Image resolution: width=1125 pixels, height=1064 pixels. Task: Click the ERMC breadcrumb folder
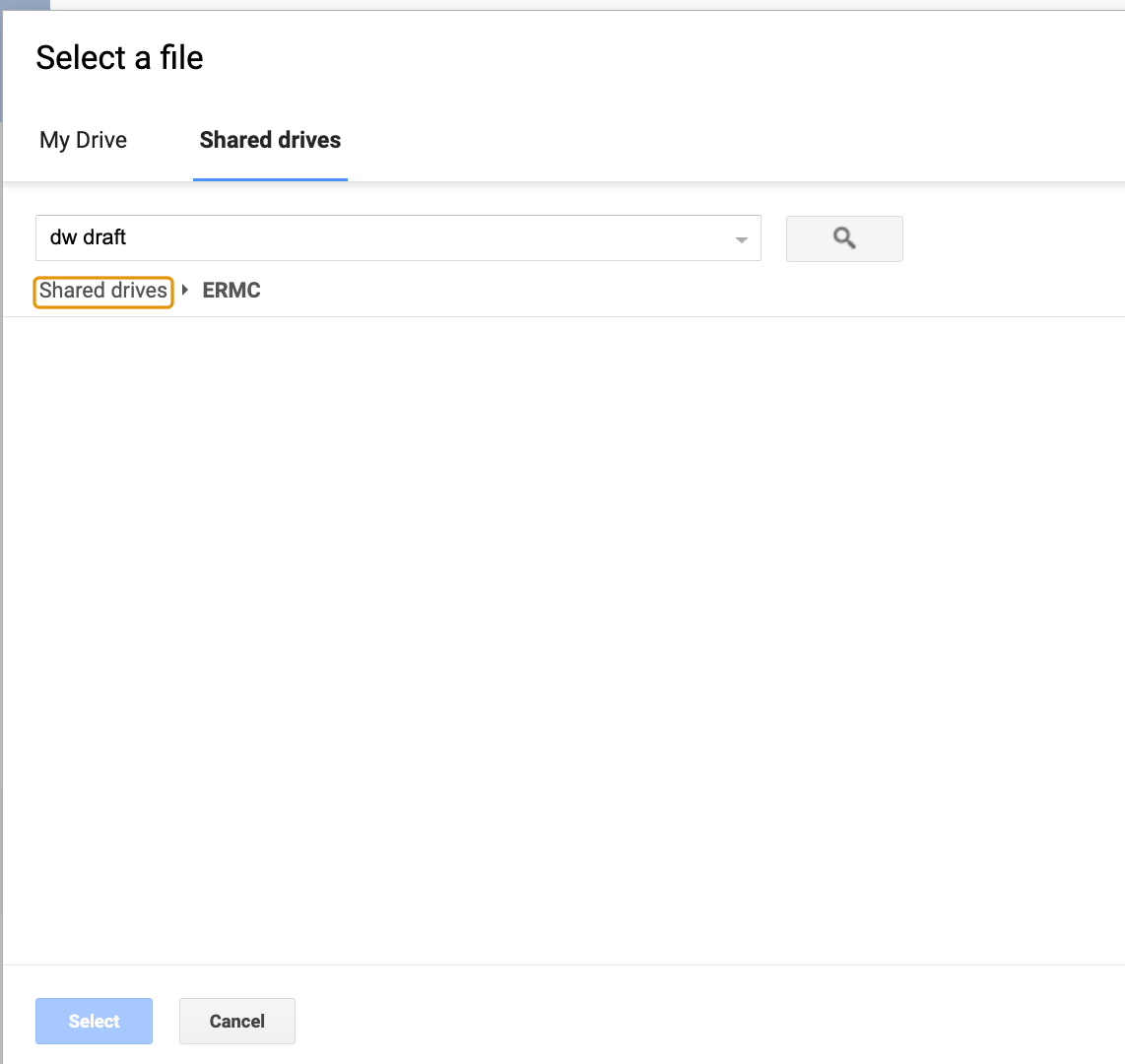click(x=232, y=291)
